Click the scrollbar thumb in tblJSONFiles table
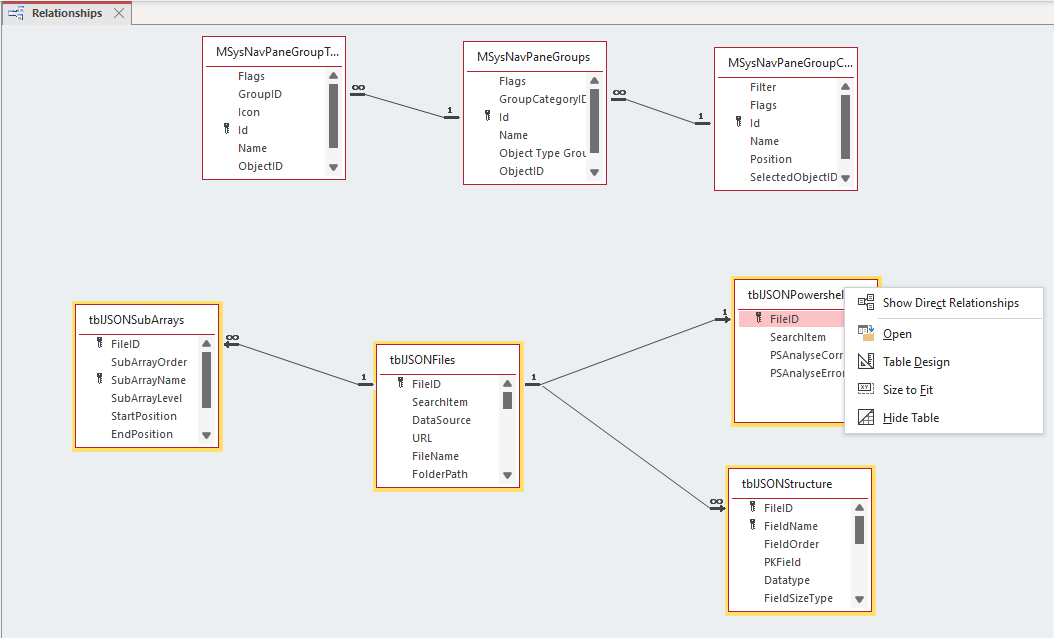1054x638 pixels. click(x=508, y=401)
